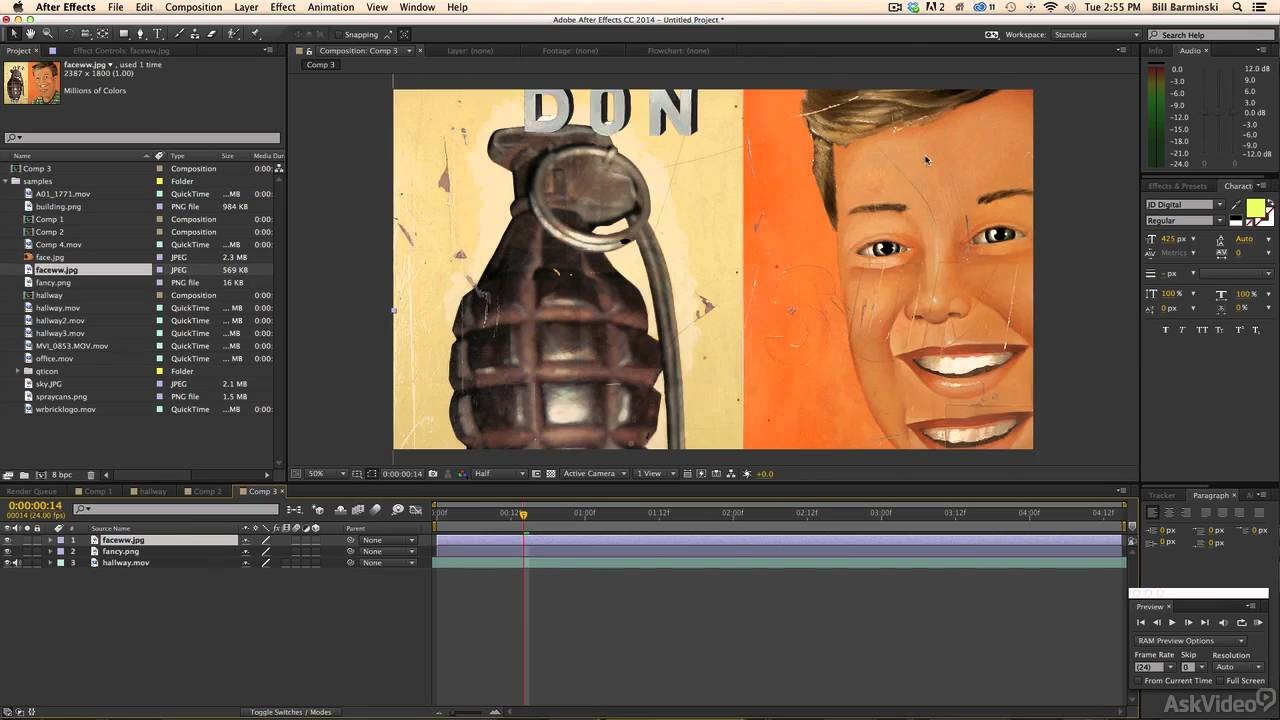Toggle audio for the hallway.mov layer
1280x720 pixels.
[x=15, y=562]
